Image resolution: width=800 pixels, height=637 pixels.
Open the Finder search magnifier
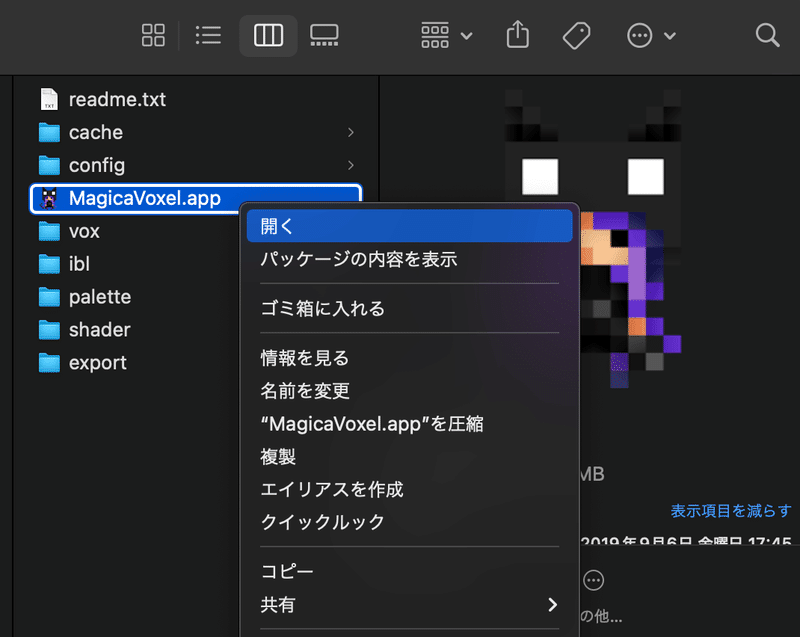(x=767, y=35)
